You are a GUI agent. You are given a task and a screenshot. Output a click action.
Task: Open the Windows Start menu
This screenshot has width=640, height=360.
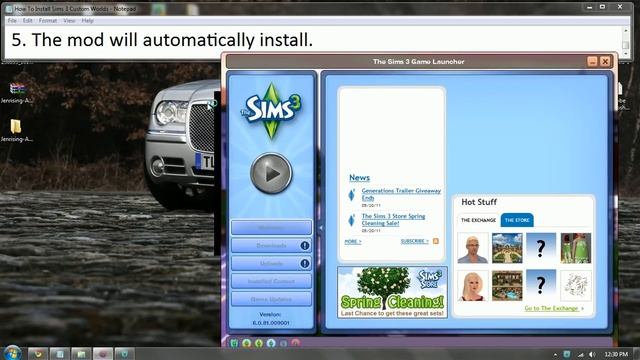pyautogui.click(x=12, y=353)
